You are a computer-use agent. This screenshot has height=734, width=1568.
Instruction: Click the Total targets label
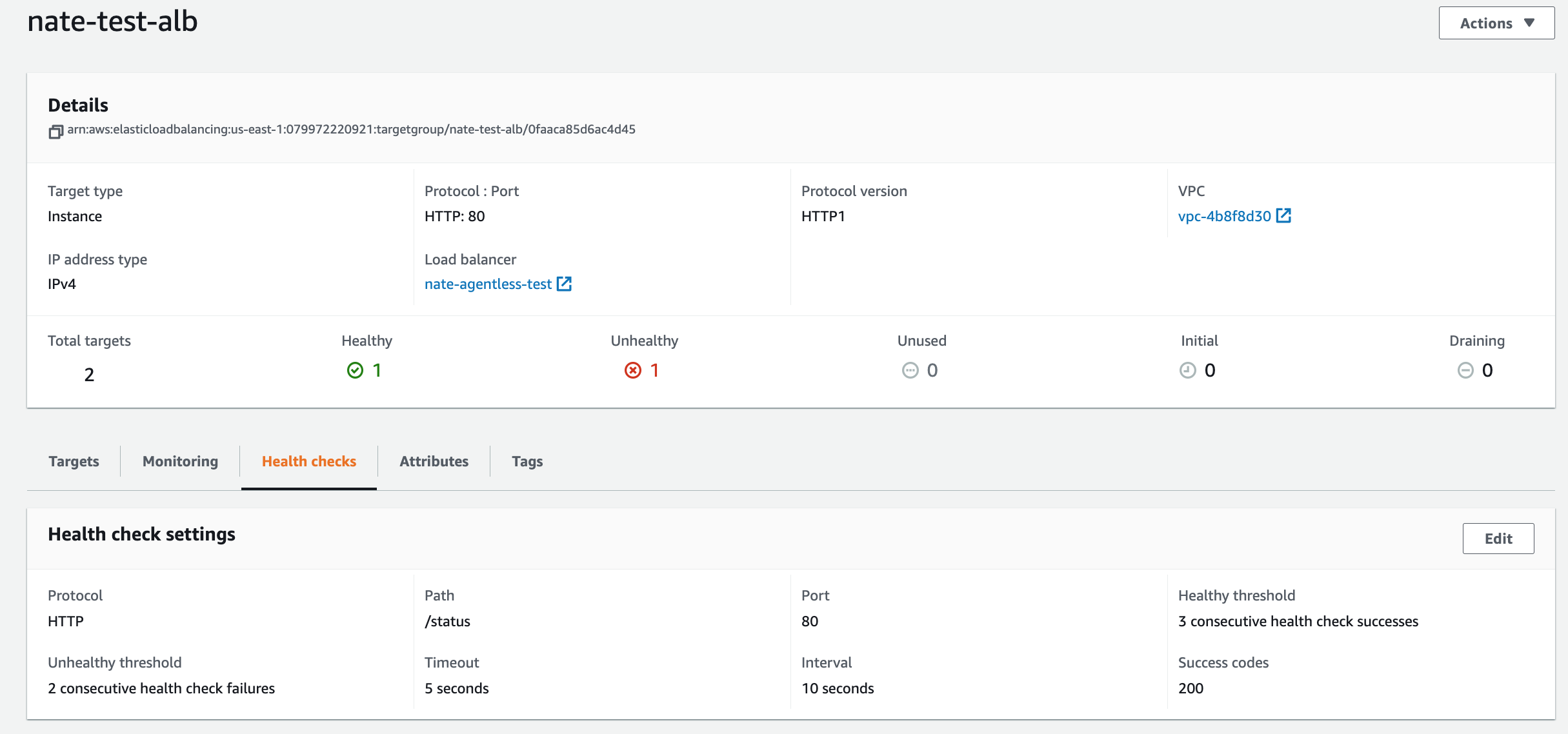tap(89, 341)
